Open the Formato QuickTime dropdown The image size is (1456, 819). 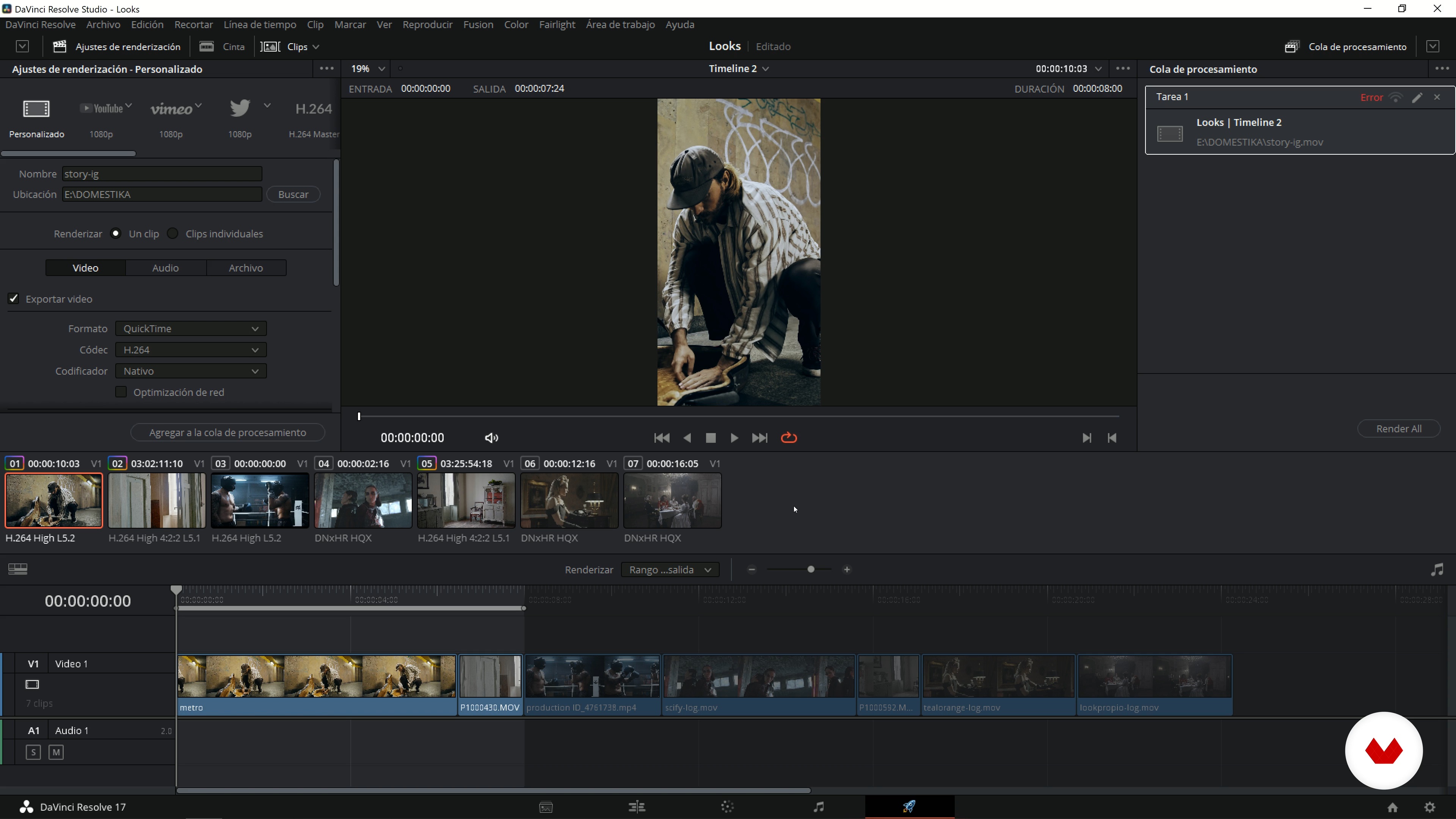(190, 328)
